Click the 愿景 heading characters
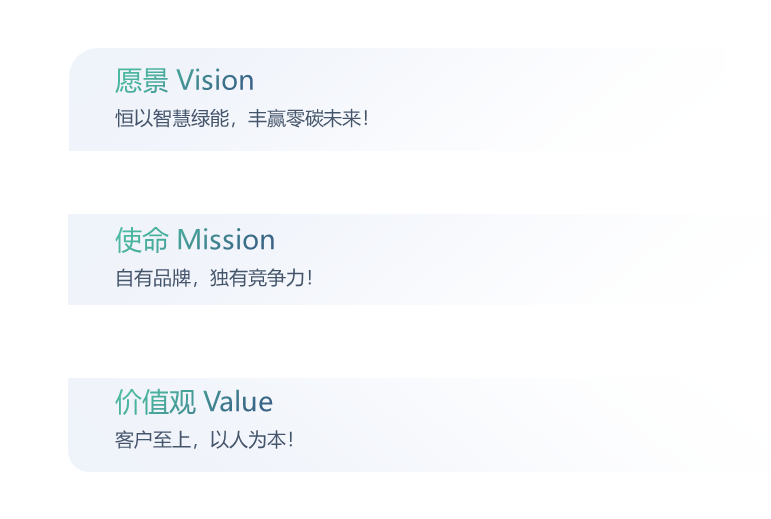This screenshot has width=771, height=519. point(142,81)
